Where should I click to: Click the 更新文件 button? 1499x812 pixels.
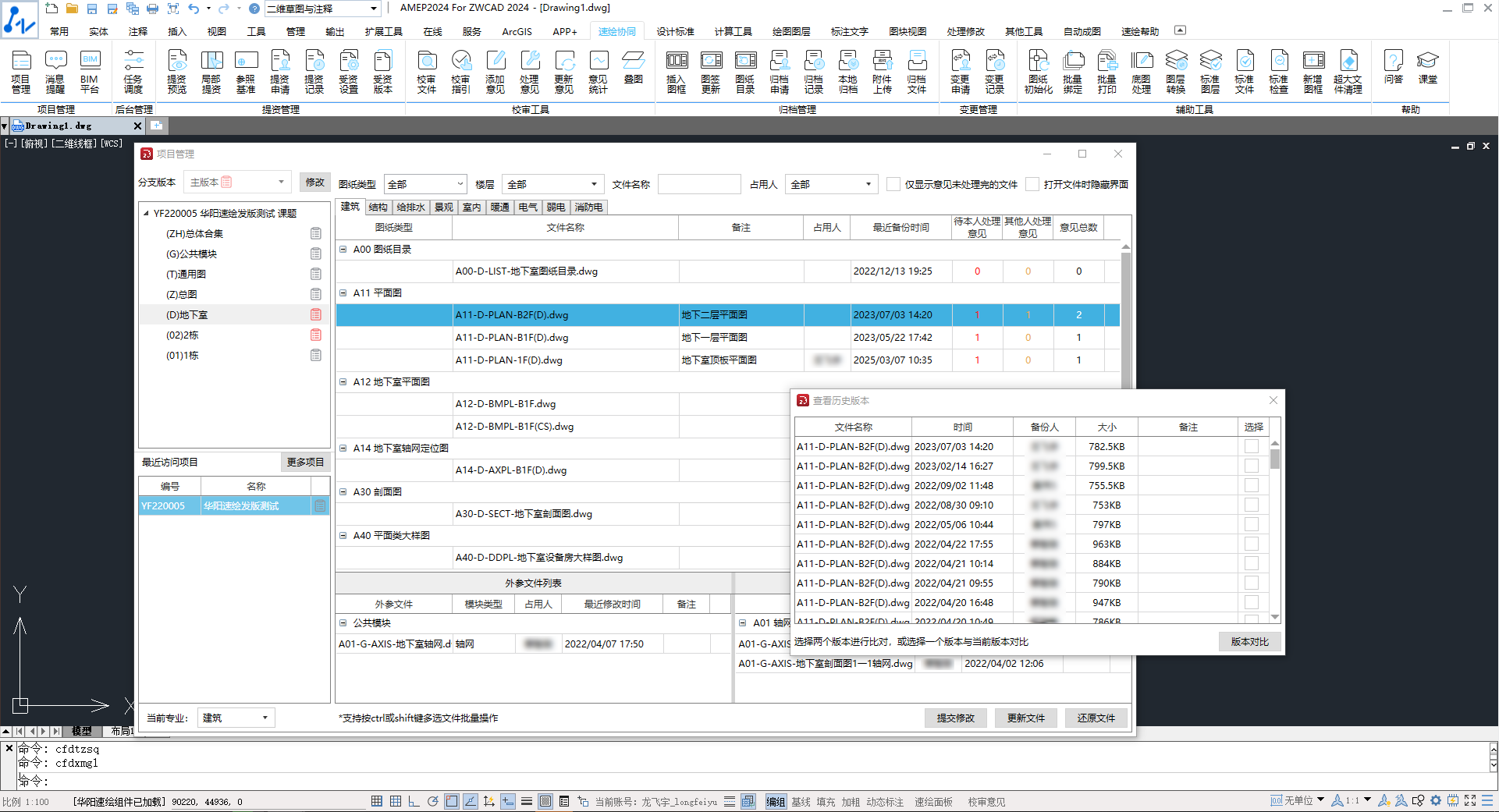1026,718
